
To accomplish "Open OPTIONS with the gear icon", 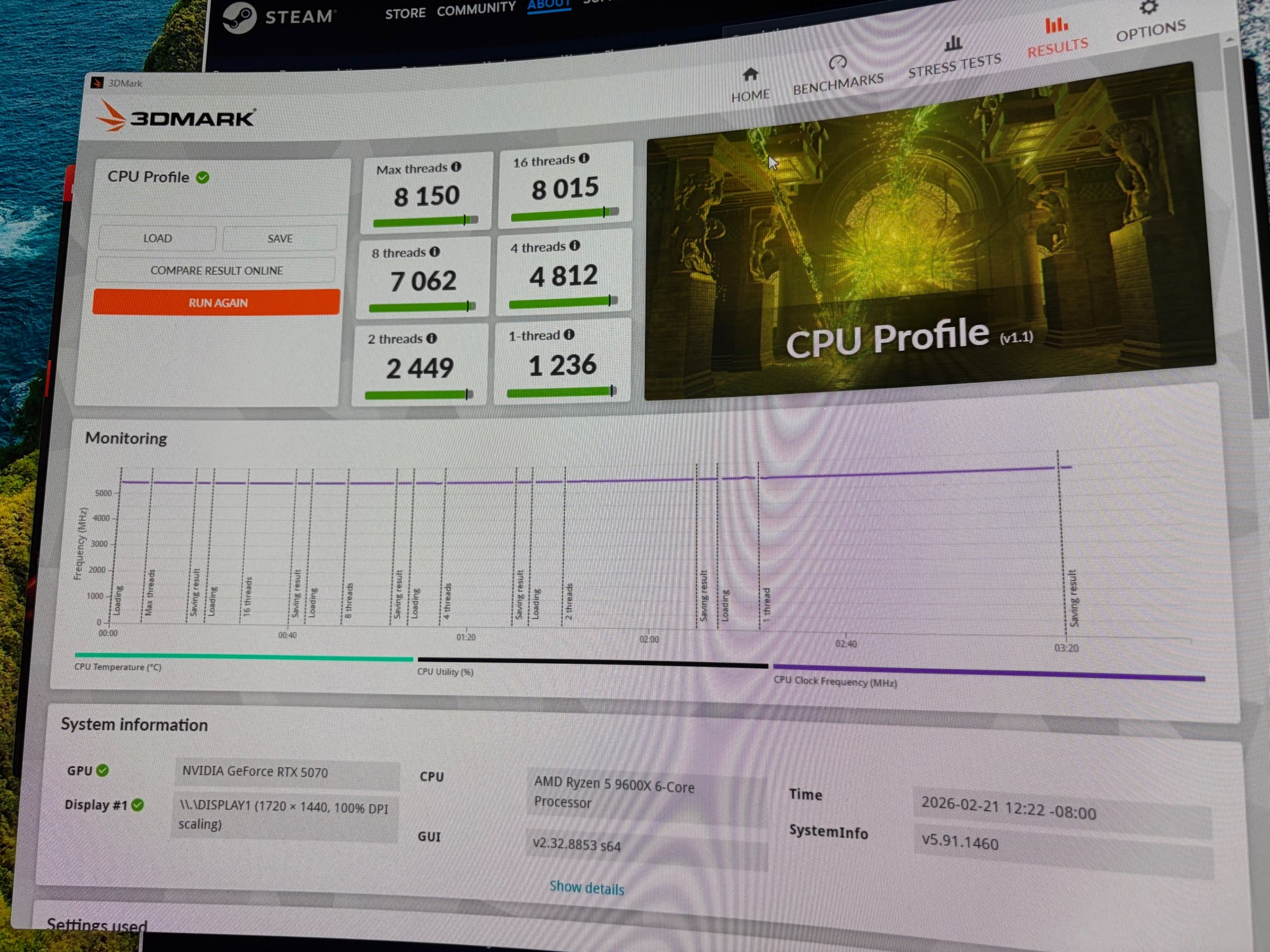I will pyautogui.click(x=1150, y=21).
